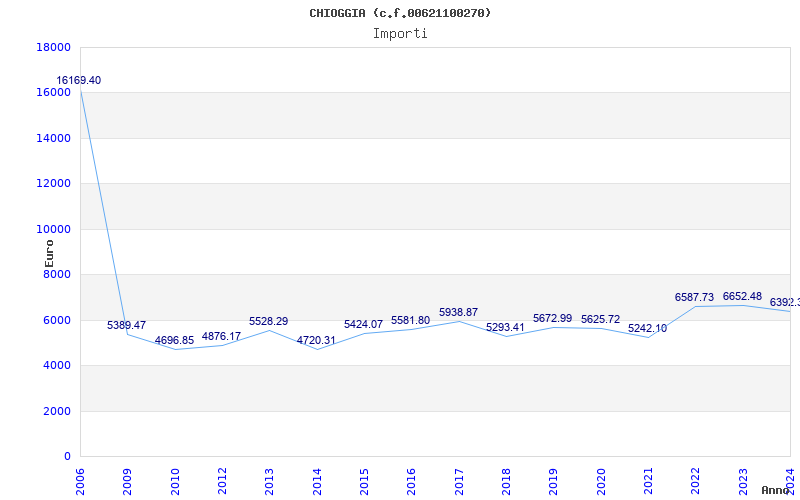Click the Anno axis label

[776, 490]
